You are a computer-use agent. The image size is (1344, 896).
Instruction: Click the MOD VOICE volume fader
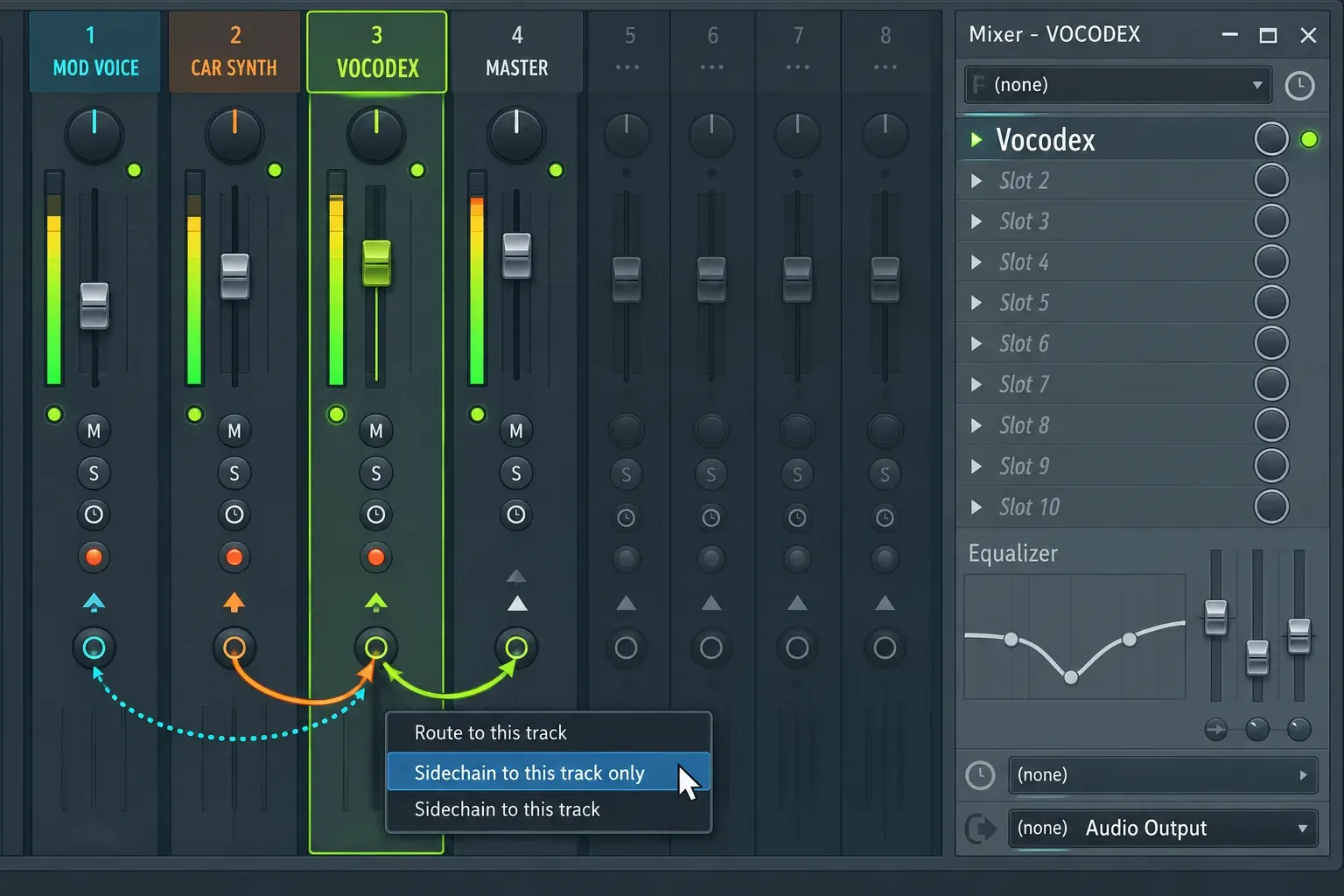[94, 305]
